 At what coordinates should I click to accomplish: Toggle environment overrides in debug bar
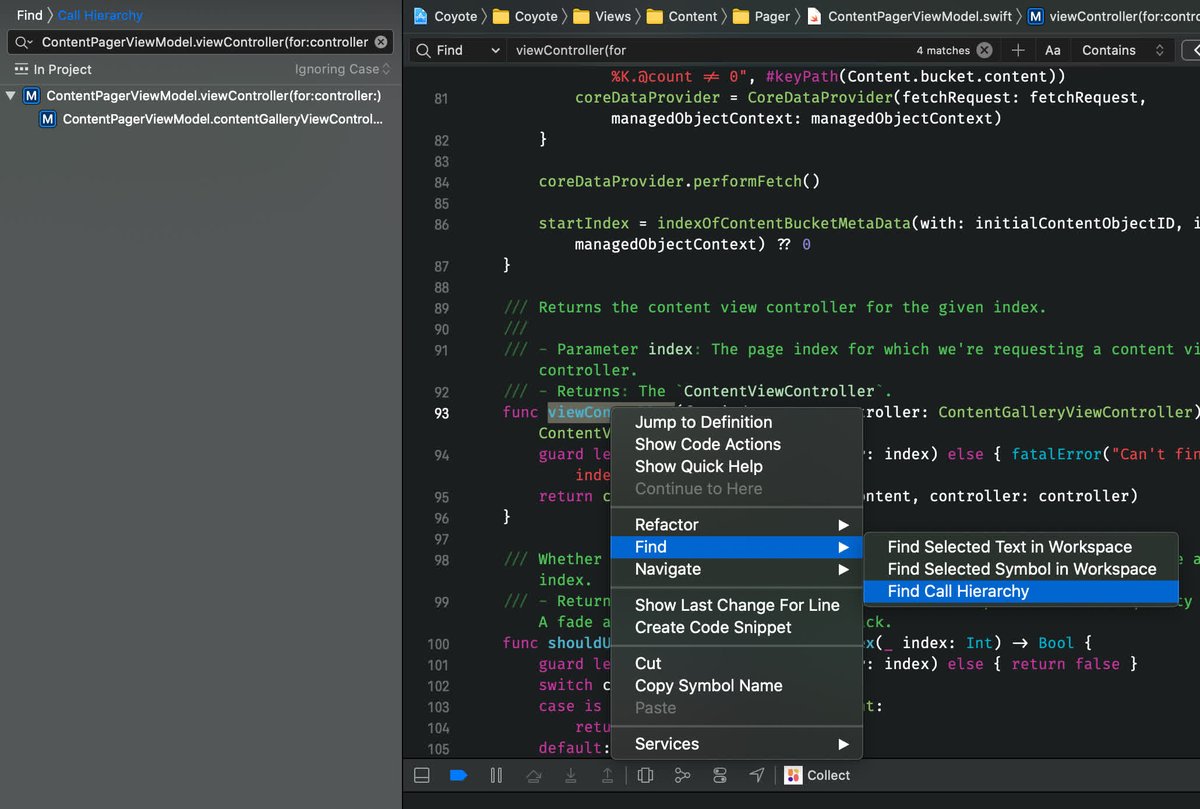[719, 775]
